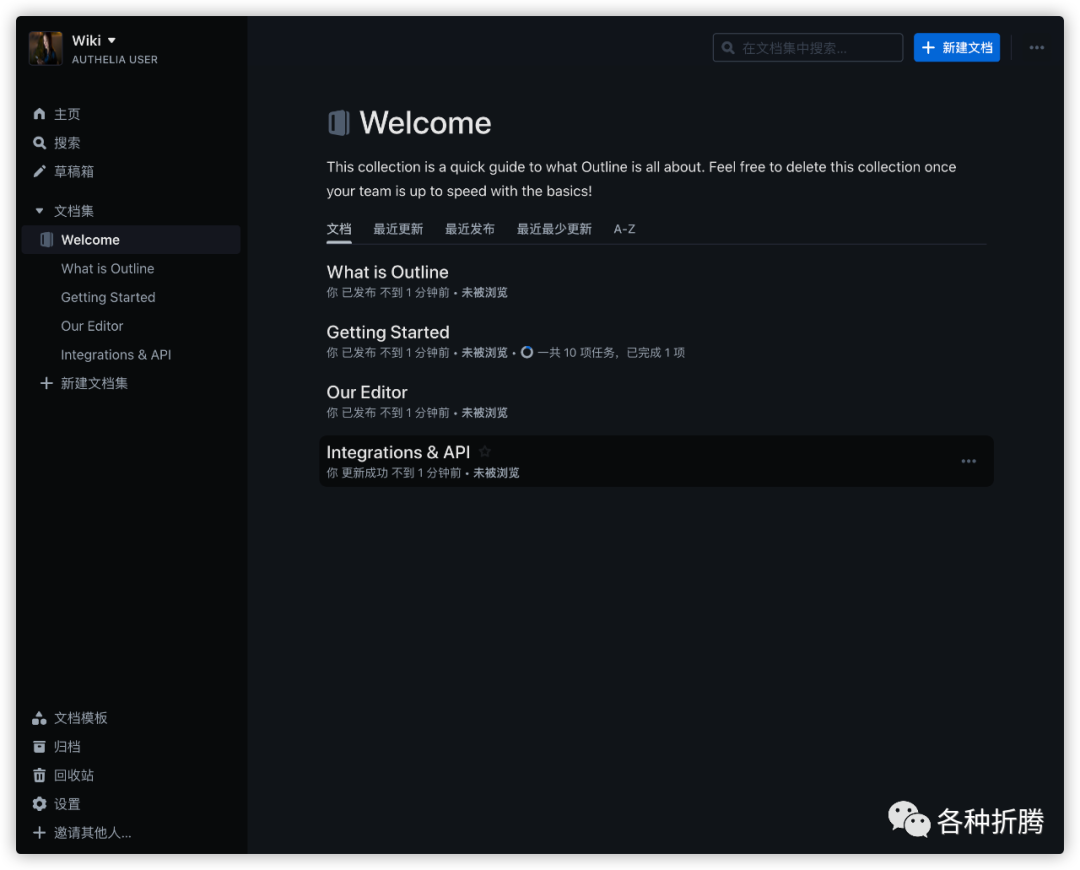
Task: Open 文档模板 templates icon
Action: (39, 718)
